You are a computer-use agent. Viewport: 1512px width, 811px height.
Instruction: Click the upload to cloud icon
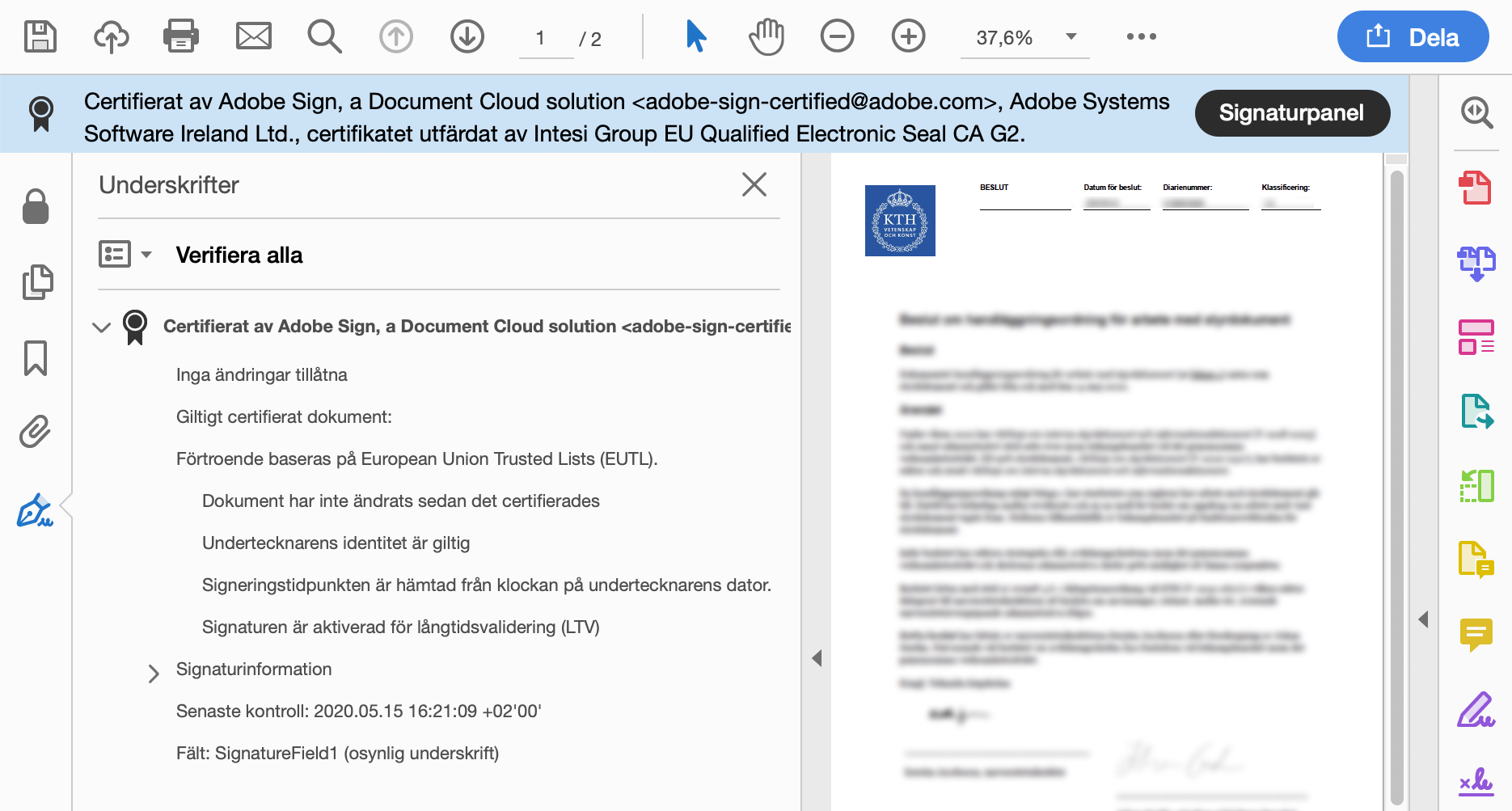pyautogui.click(x=112, y=37)
